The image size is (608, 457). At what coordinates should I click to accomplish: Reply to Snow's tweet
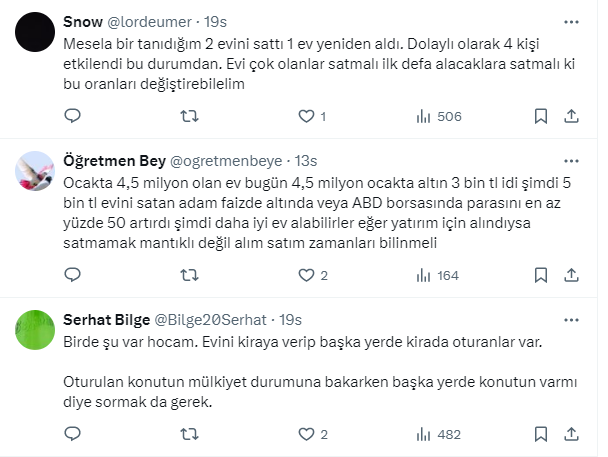pyautogui.click(x=72, y=116)
